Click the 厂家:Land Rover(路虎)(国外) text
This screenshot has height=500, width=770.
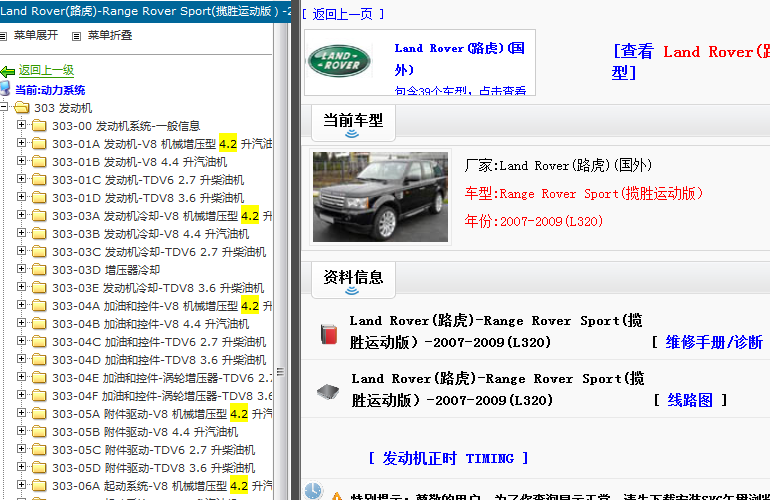[x=558, y=165]
